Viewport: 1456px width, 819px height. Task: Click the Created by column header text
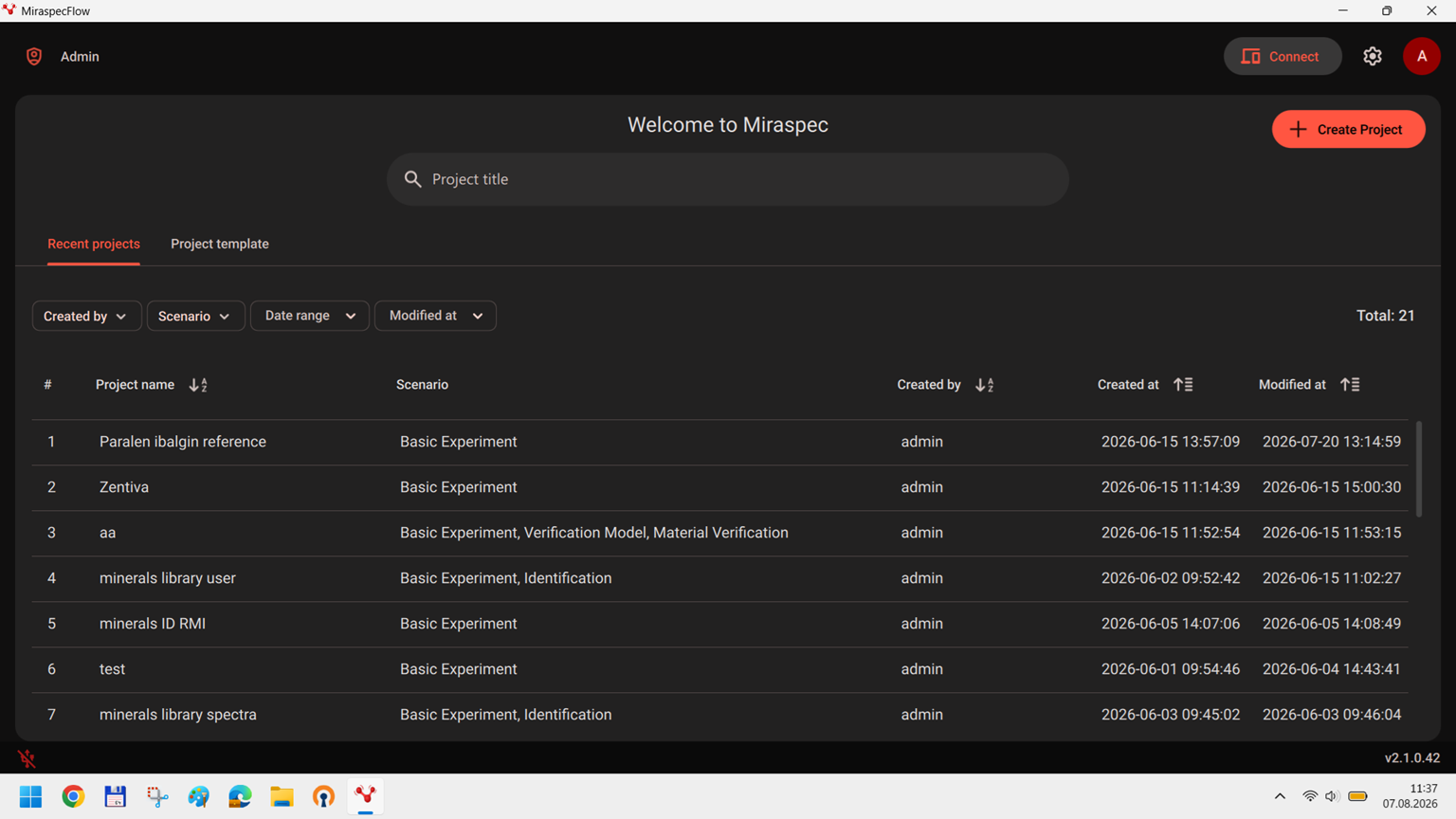[x=929, y=385]
